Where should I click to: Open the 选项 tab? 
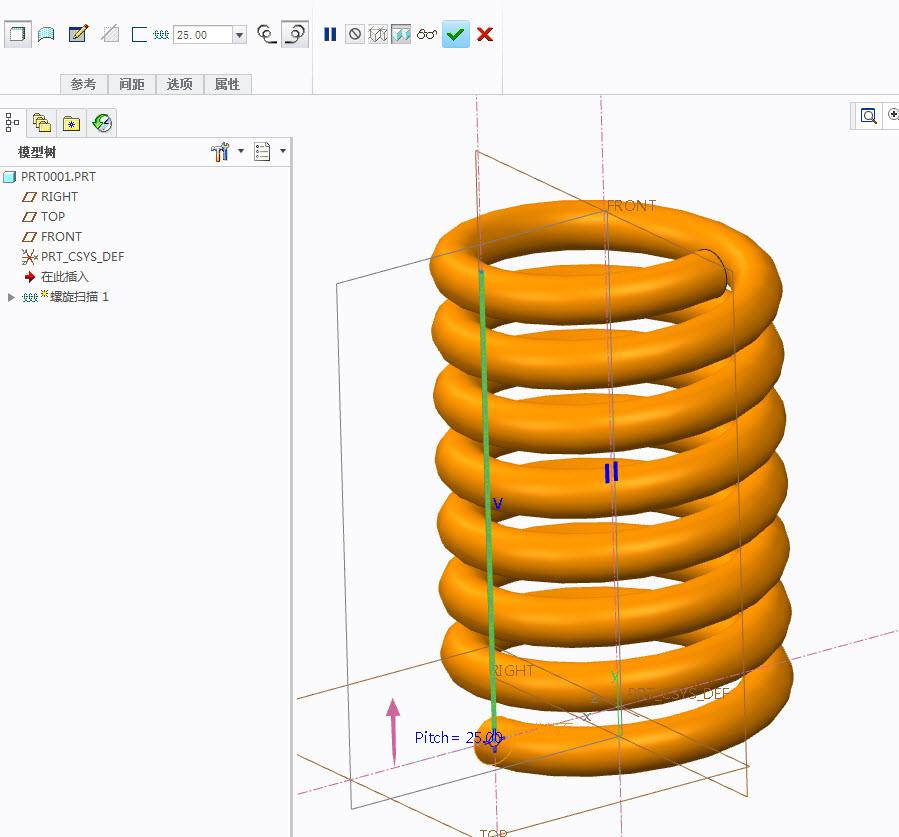coord(179,84)
